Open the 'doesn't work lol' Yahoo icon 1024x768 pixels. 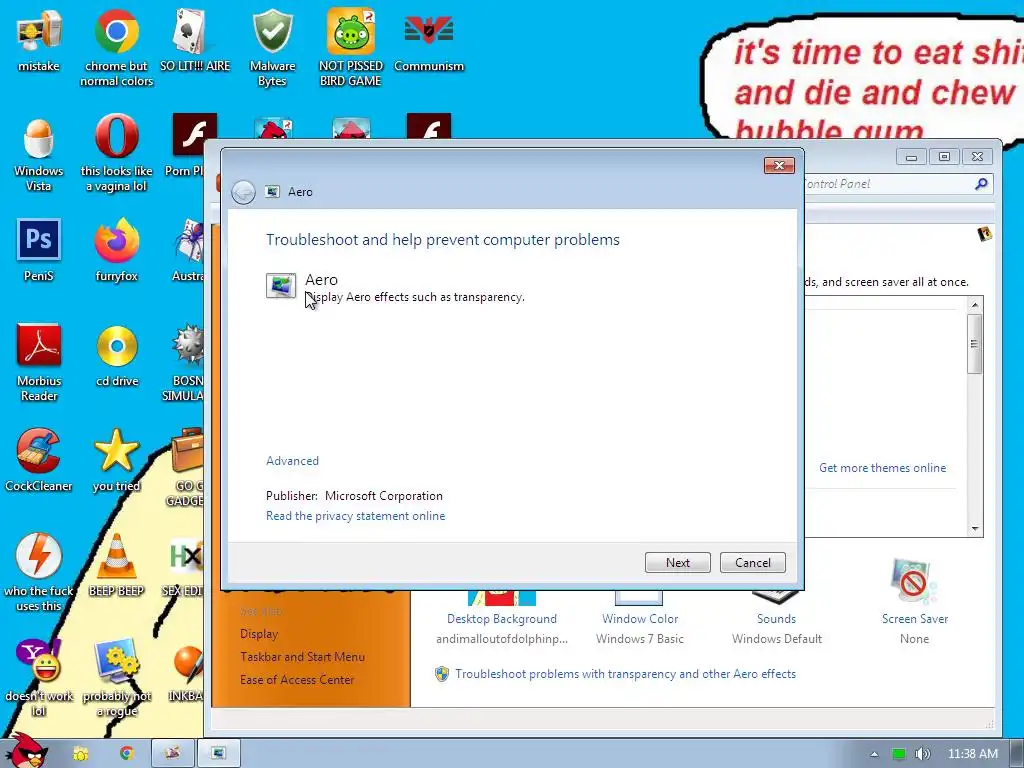39,678
